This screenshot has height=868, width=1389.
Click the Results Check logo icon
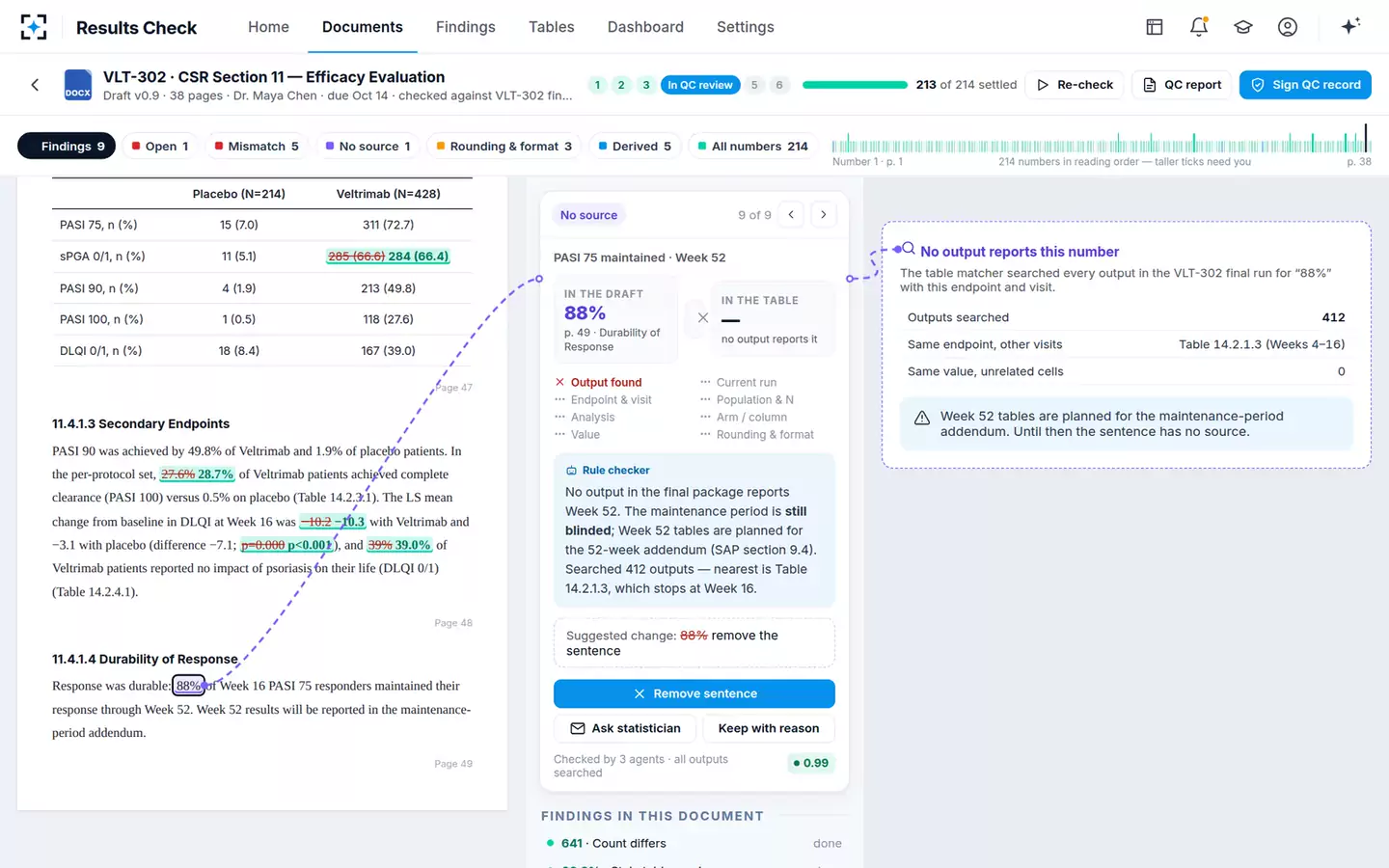pos(34,27)
